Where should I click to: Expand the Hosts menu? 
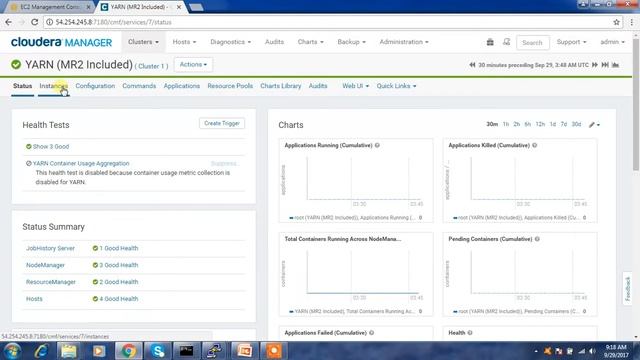[184, 42]
